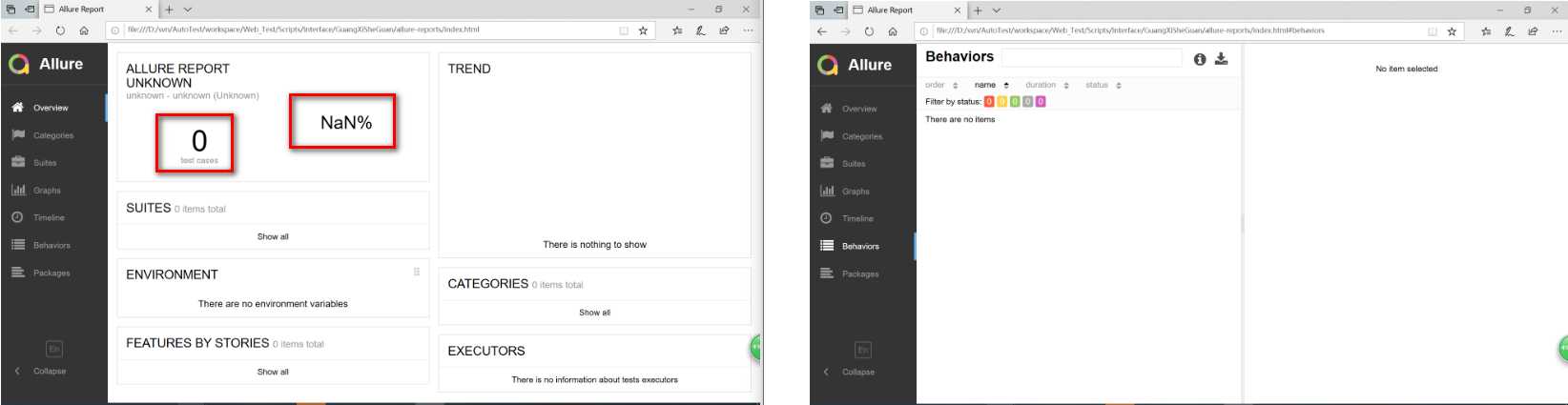The width and height of the screenshot is (1568, 405).
Task: Collapse the sidebar in the left window
Action: click(x=40, y=371)
